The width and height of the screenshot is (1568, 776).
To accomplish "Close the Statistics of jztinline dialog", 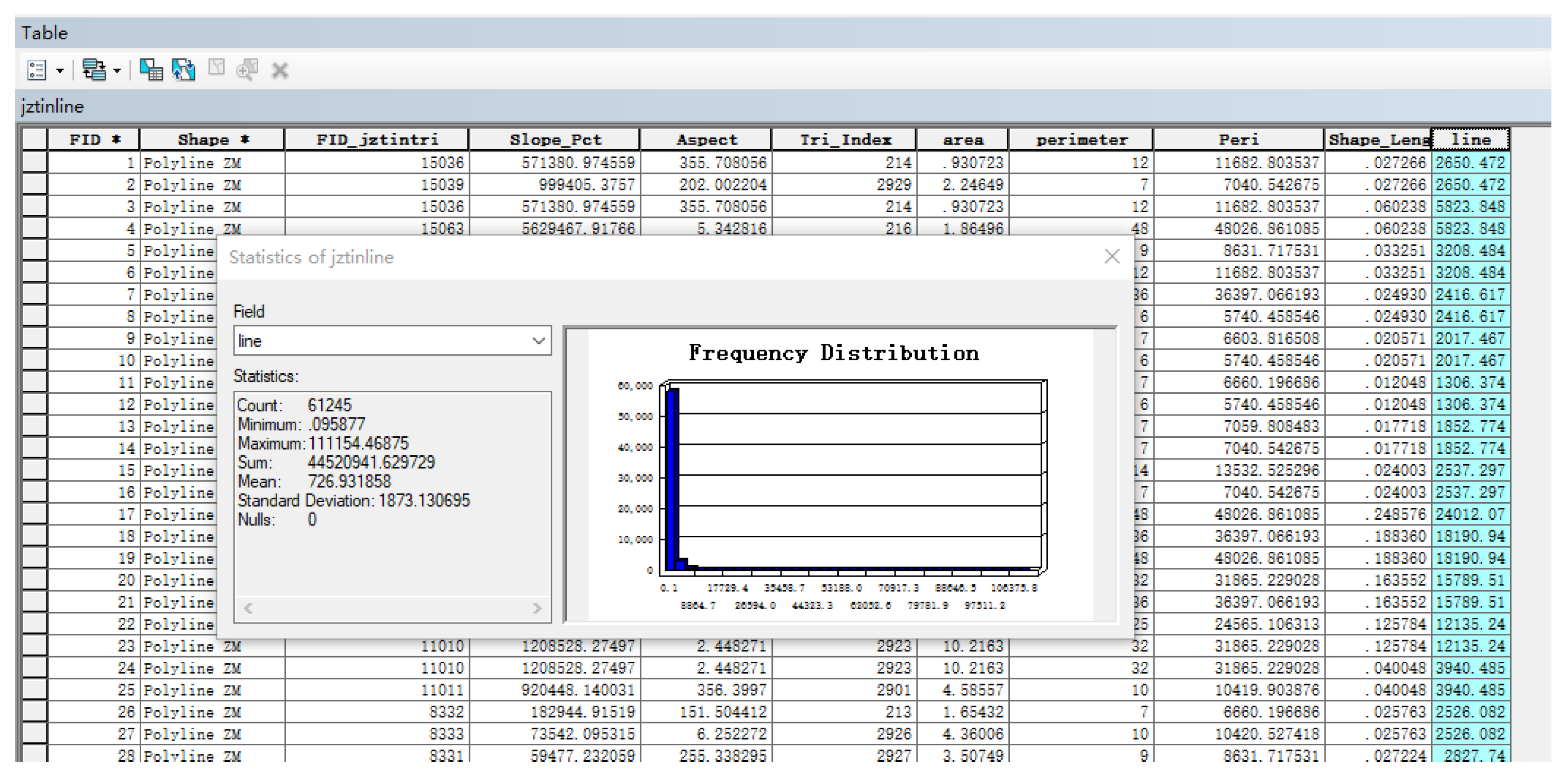I will tap(1112, 256).
